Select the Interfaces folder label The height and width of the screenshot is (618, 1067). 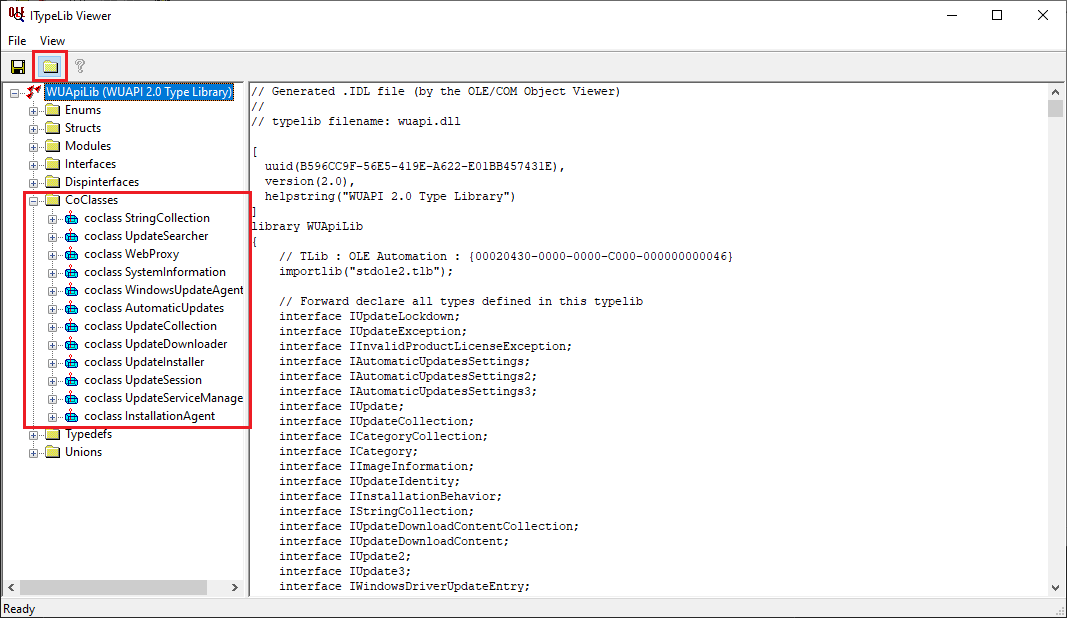(x=91, y=164)
